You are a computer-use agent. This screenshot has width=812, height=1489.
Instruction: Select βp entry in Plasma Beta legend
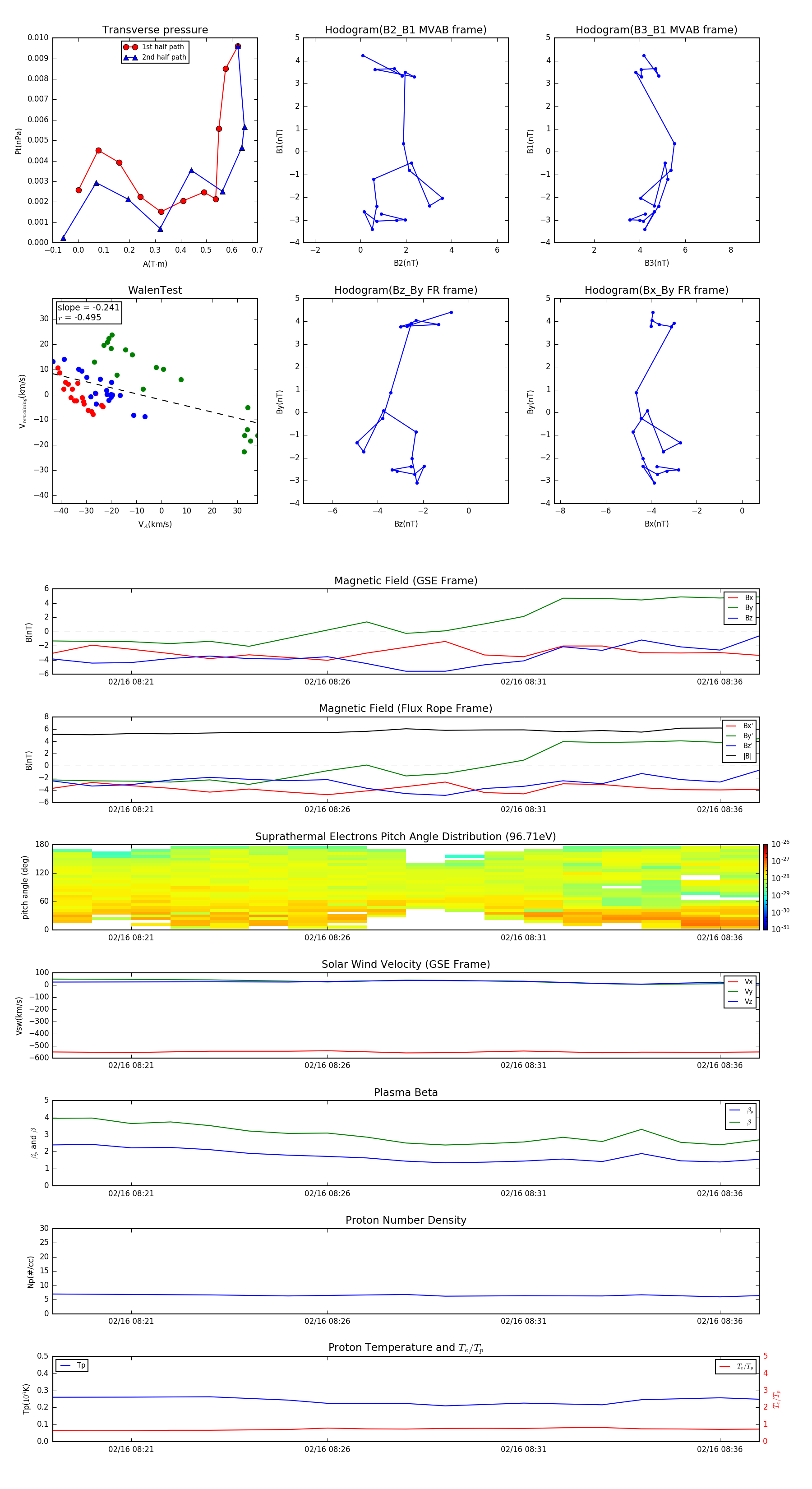pyautogui.click(x=741, y=1110)
